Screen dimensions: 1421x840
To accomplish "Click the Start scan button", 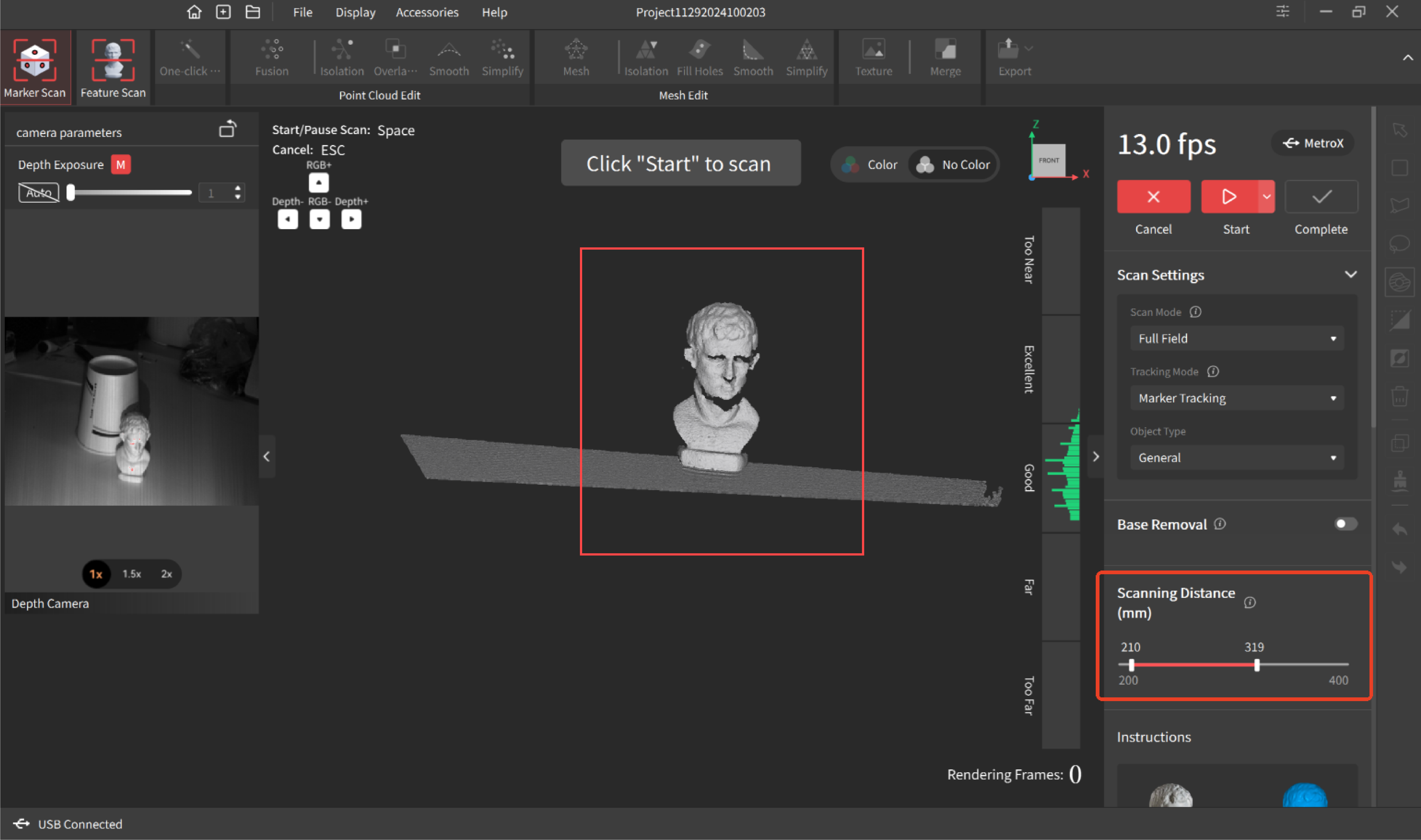I will (x=1229, y=197).
